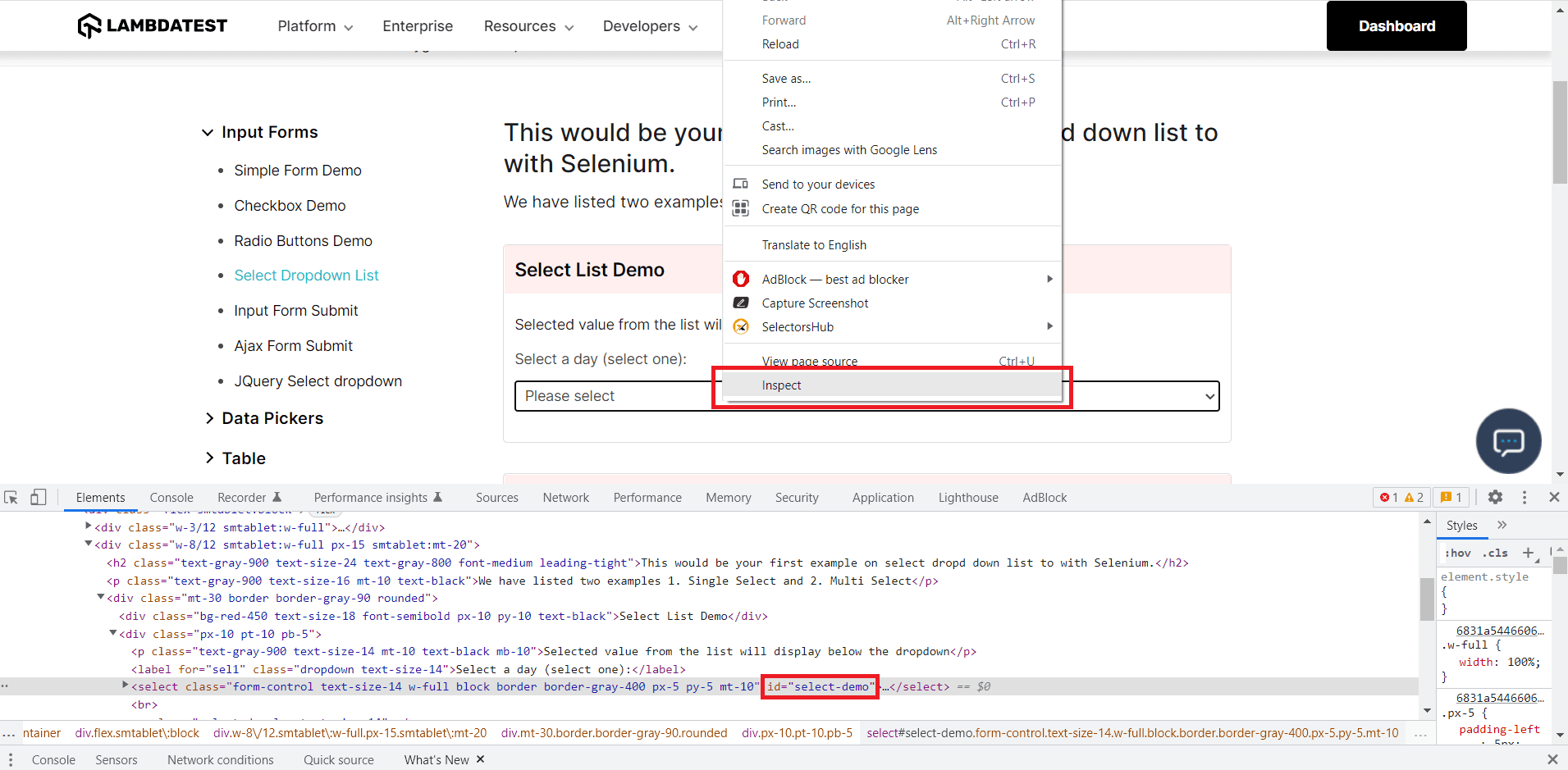Click the Capture Screenshot camera icon
This screenshot has width=1568, height=770.
(x=741, y=303)
